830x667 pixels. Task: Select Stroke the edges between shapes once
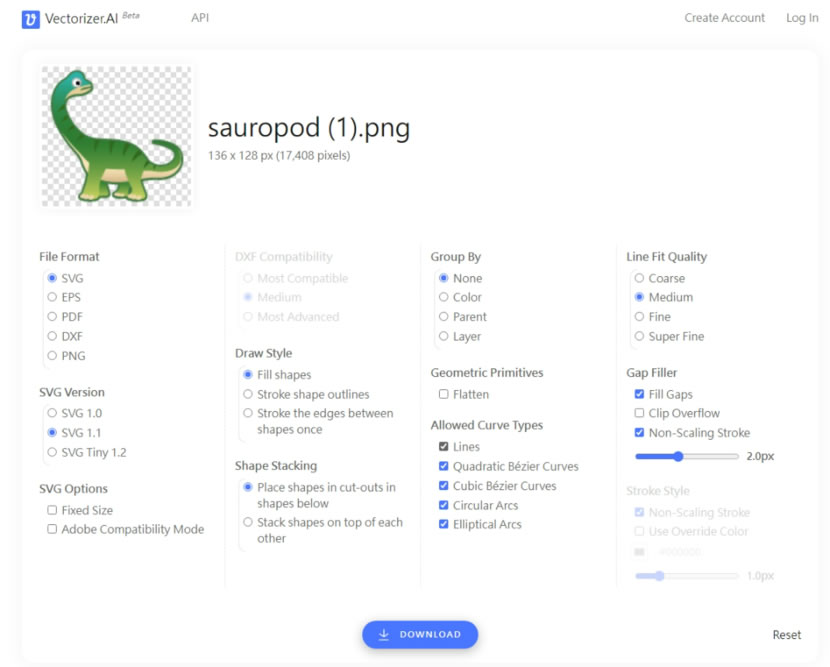coord(248,413)
